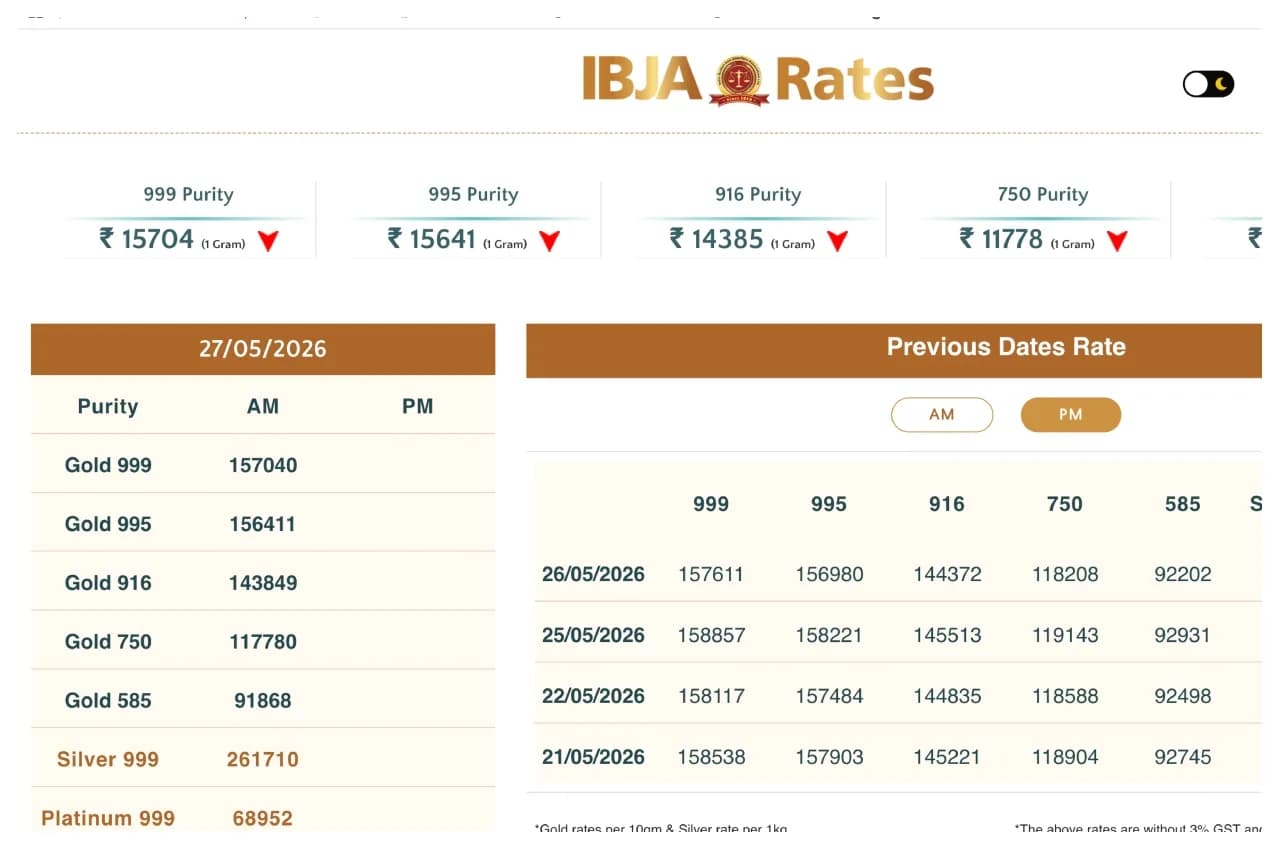Click the Silver 999 row label
This screenshot has width=1280, height=850.
pyautogui.click(x=108, y=759)
